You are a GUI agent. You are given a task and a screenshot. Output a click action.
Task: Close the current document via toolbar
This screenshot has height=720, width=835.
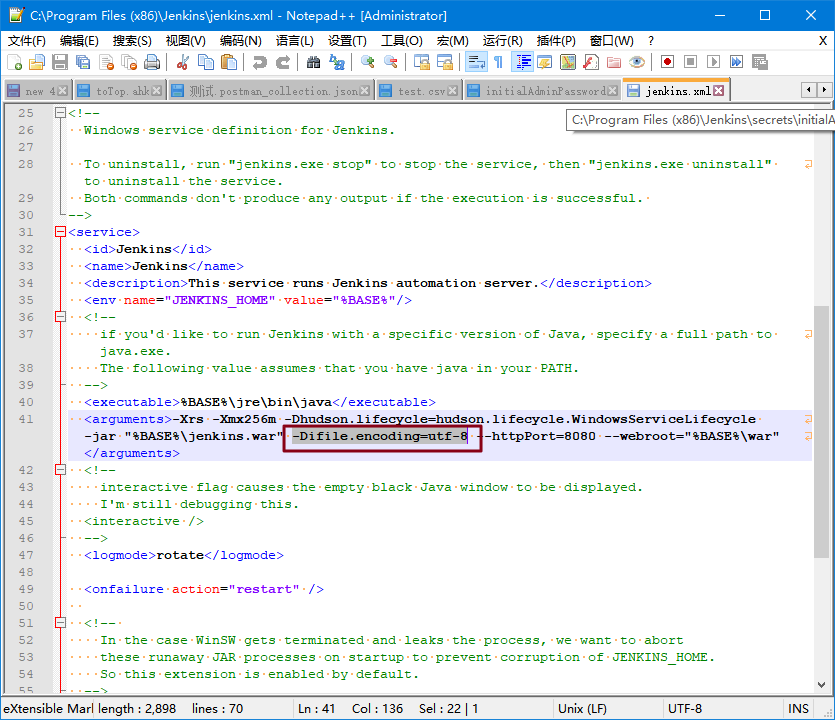pos(107,62)
